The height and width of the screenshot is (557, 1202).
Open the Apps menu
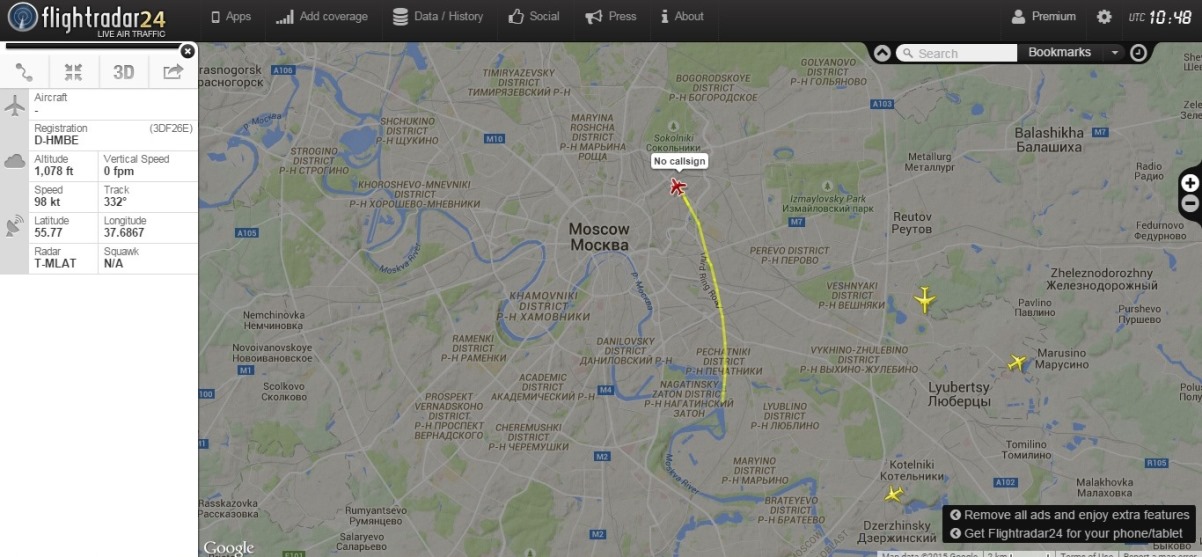pyautogui.click(x=231, y=17)
